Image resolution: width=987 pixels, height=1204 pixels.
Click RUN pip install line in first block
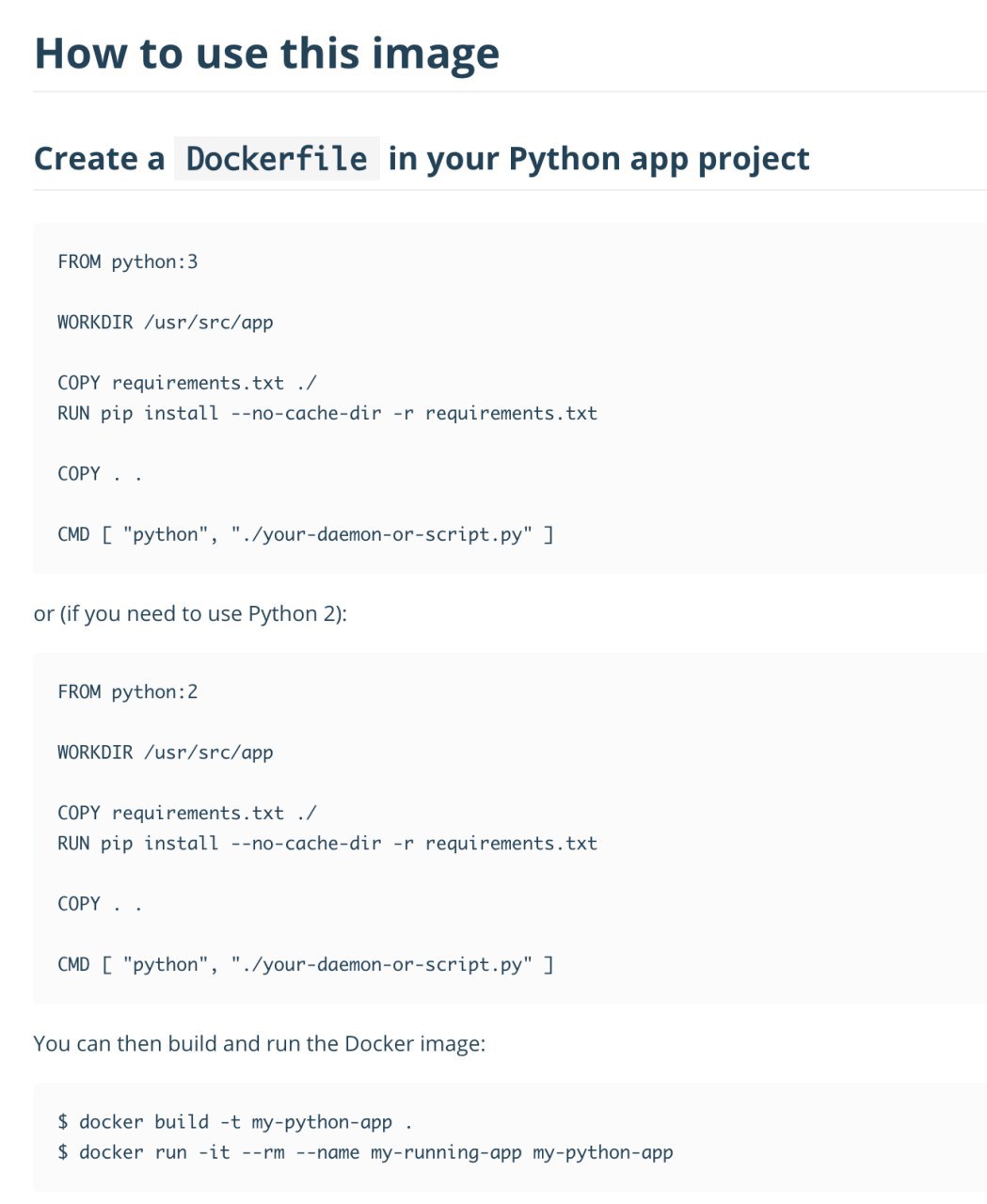327,413
